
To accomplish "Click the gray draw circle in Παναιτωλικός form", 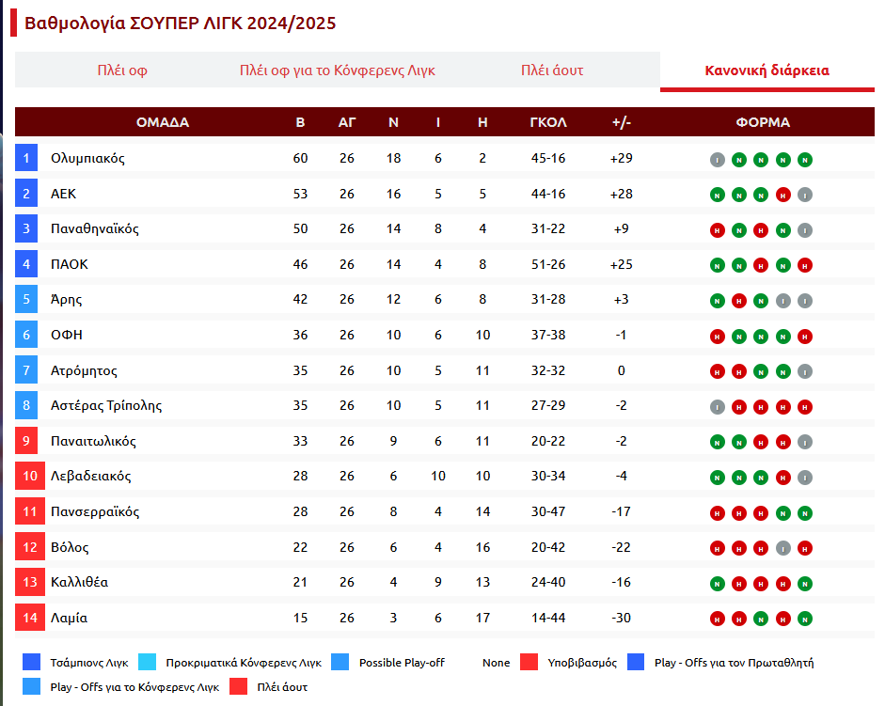I will click(x=805, y=442).
